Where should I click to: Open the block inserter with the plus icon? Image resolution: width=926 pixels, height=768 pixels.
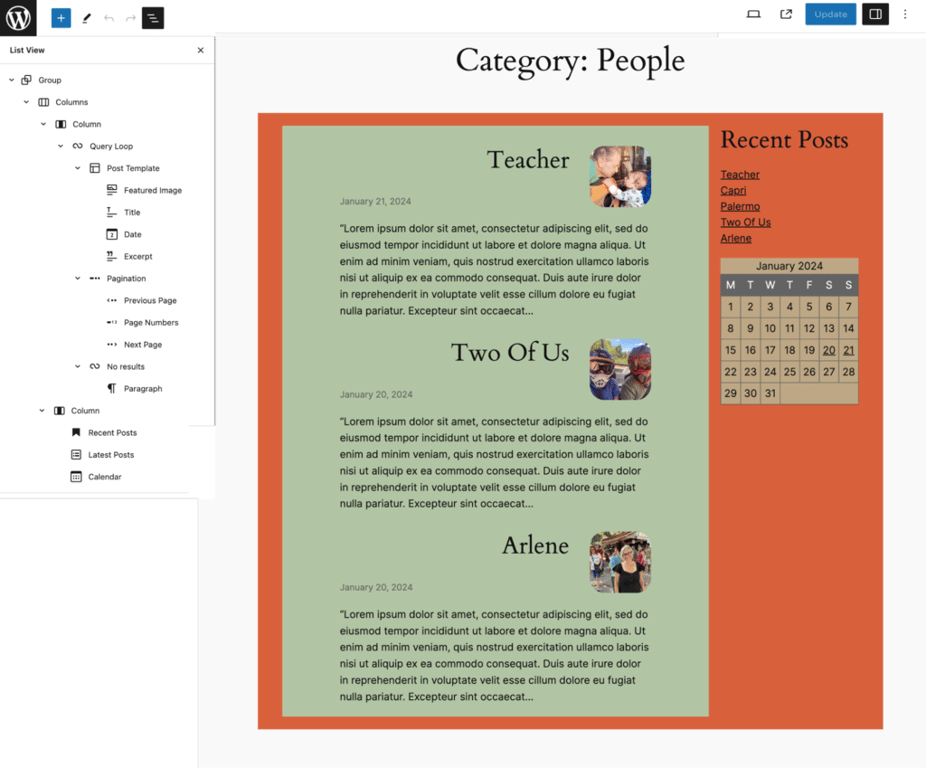[60, 17]
